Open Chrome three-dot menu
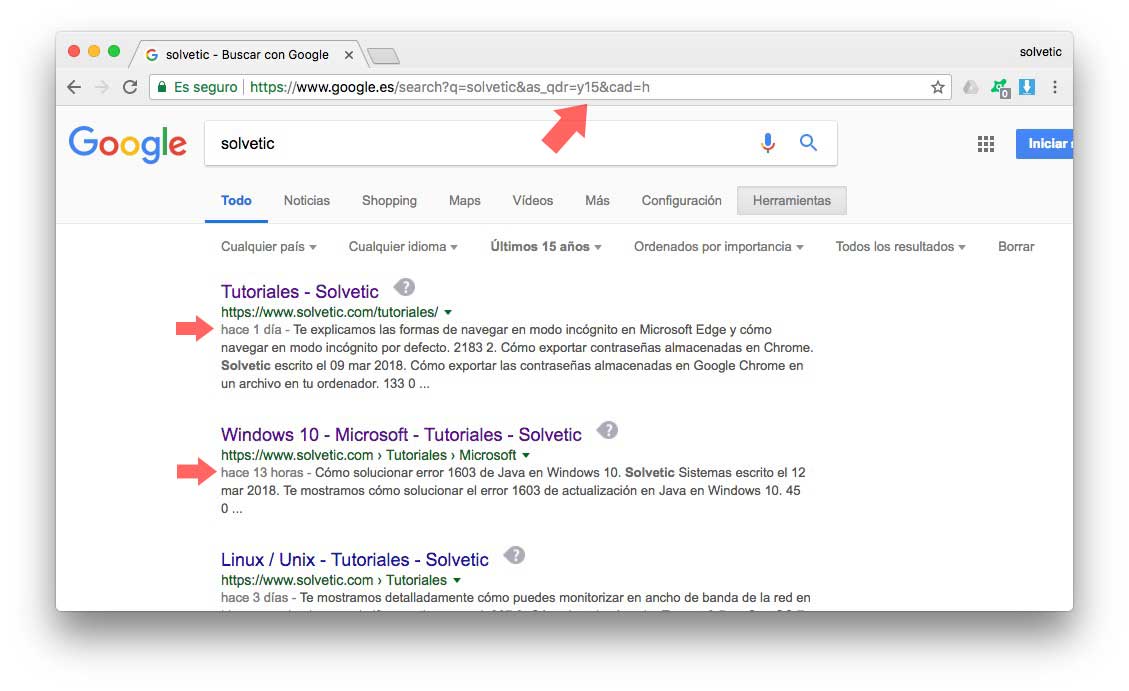This screenshot has width=1129, height=691. [x=1055, y=87]
